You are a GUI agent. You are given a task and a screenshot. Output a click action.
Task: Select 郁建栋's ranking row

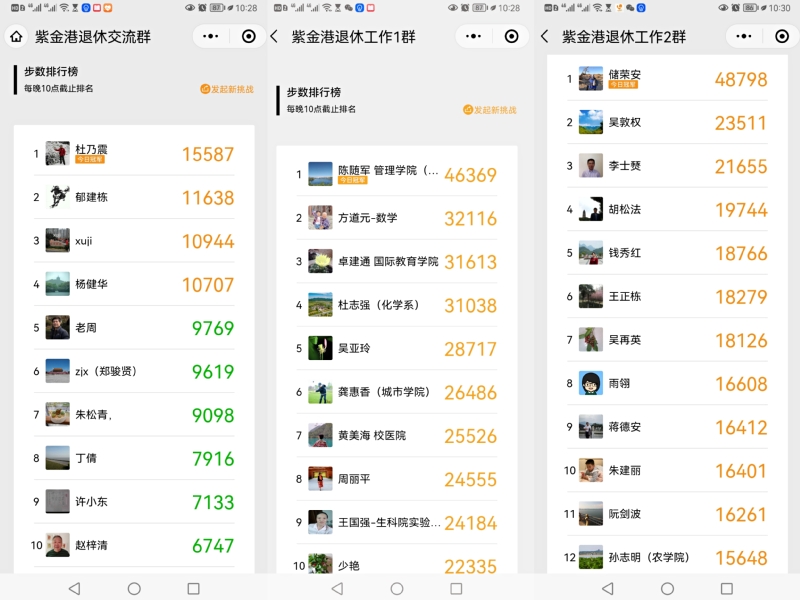[134, 197]
